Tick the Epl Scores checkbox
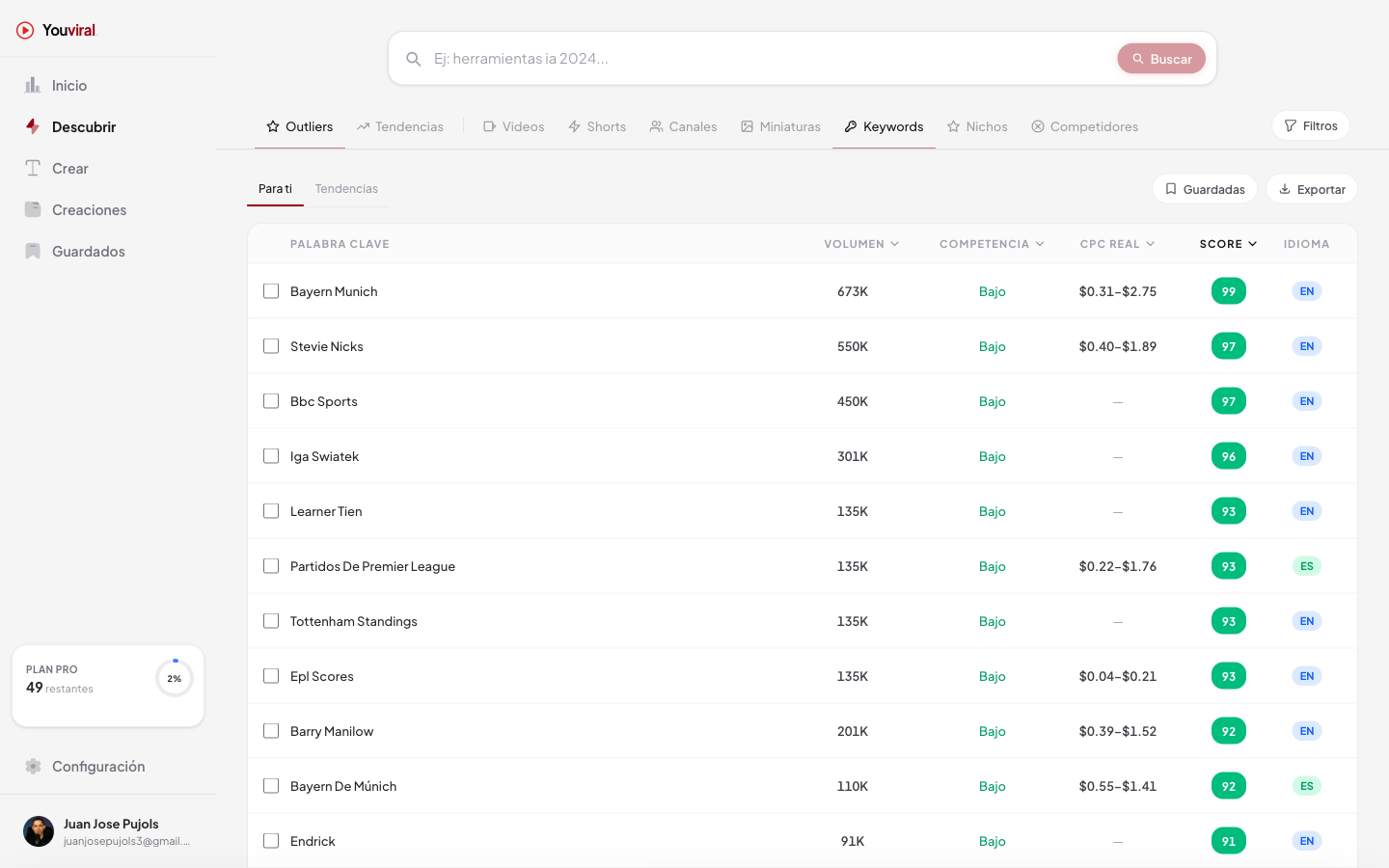The width and height of the screenshot is (1389, 868). (x=271, y=676)
